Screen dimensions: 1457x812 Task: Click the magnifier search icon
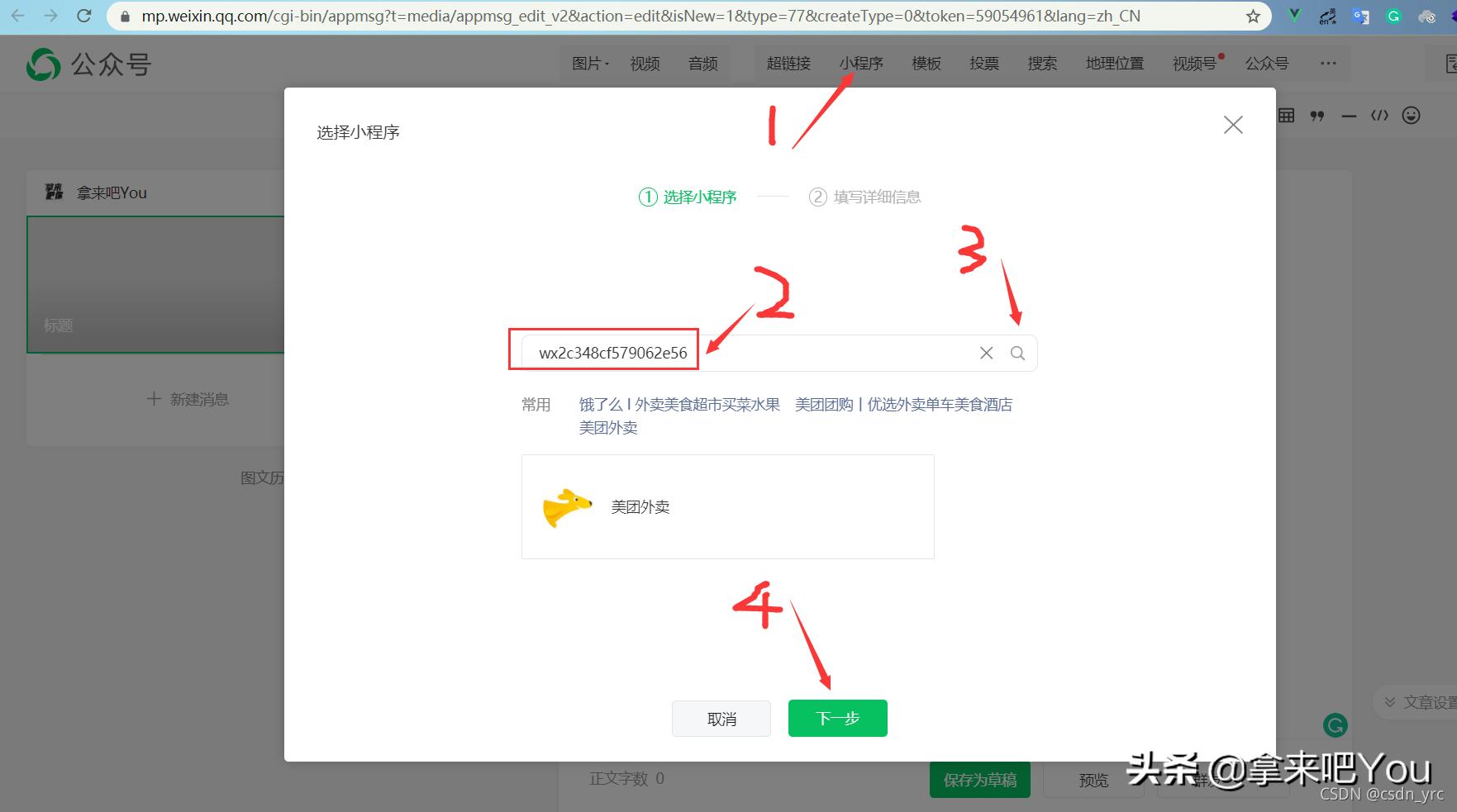[1017, 353]
